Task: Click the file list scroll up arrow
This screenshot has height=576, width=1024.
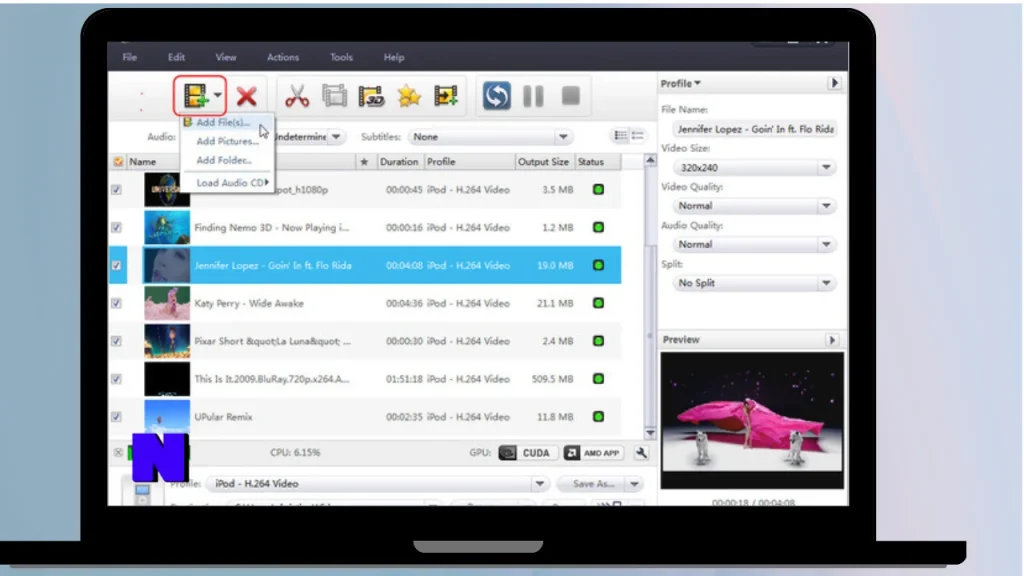Action: click(x=650, y=161)
